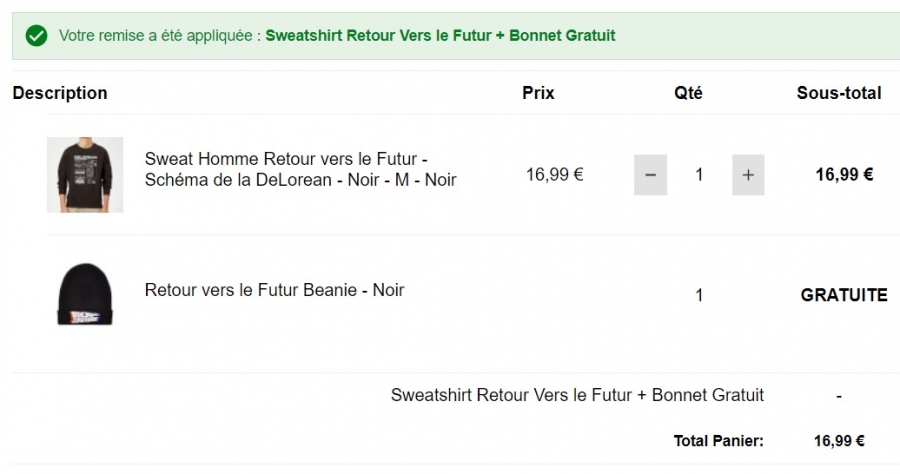The height and width of the screenshot is (474, 900).
Task: Open Retour vers le Futur Beanie link
Action: click(x=274, y=290)
